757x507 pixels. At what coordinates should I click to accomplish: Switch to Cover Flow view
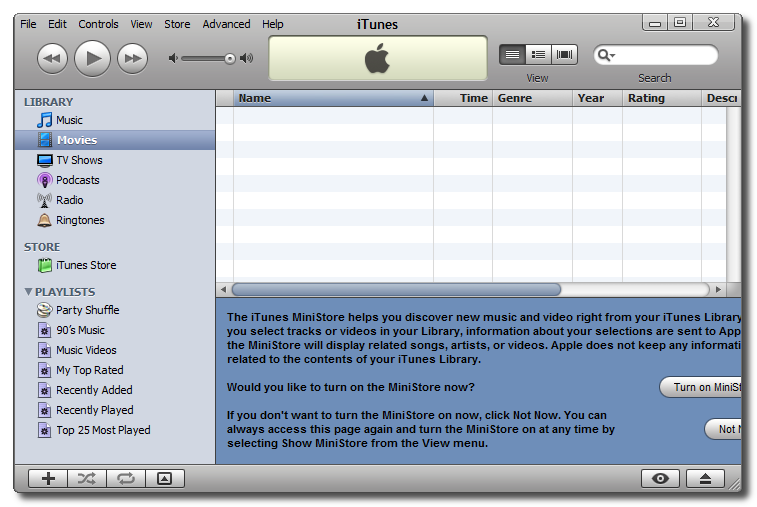[564, 55]
